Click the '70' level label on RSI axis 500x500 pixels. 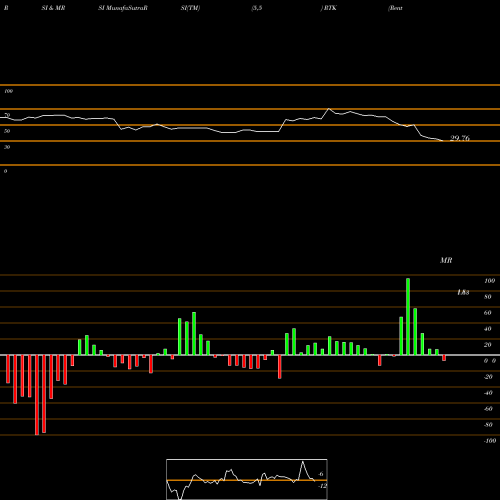pyautogui.click(x=7, y=115)
